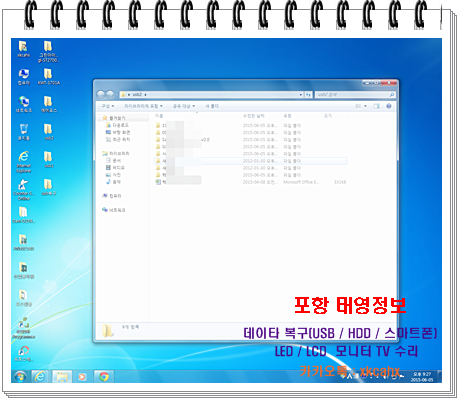Open 음악 (Music) library

tap(113, 182)
